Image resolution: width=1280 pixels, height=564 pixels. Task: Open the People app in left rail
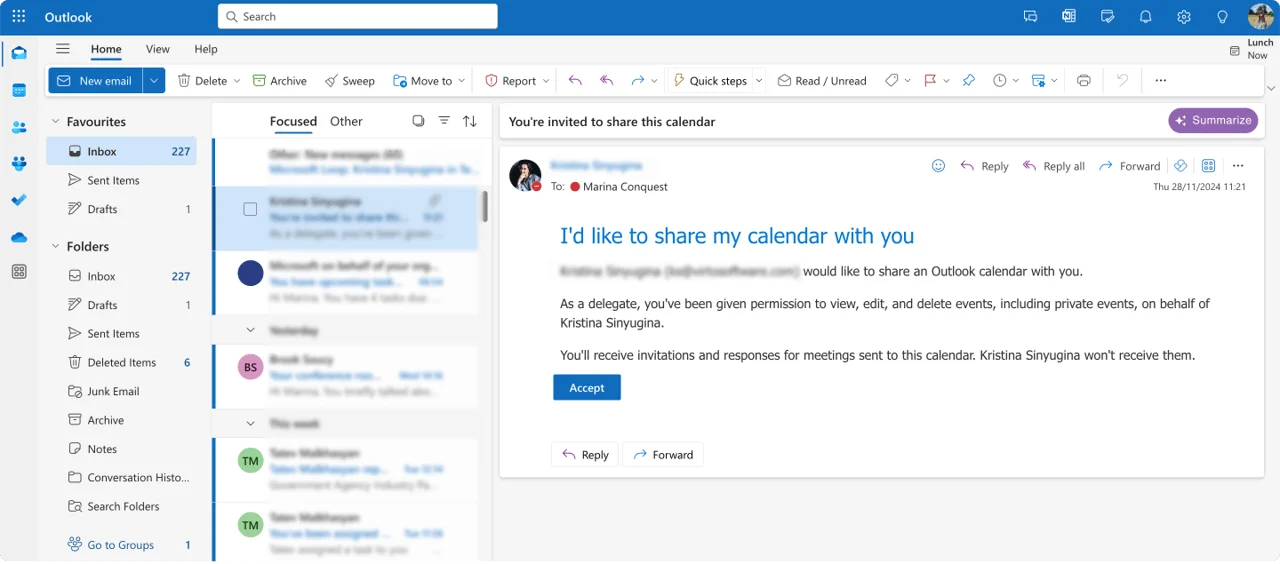pos(18,127)
